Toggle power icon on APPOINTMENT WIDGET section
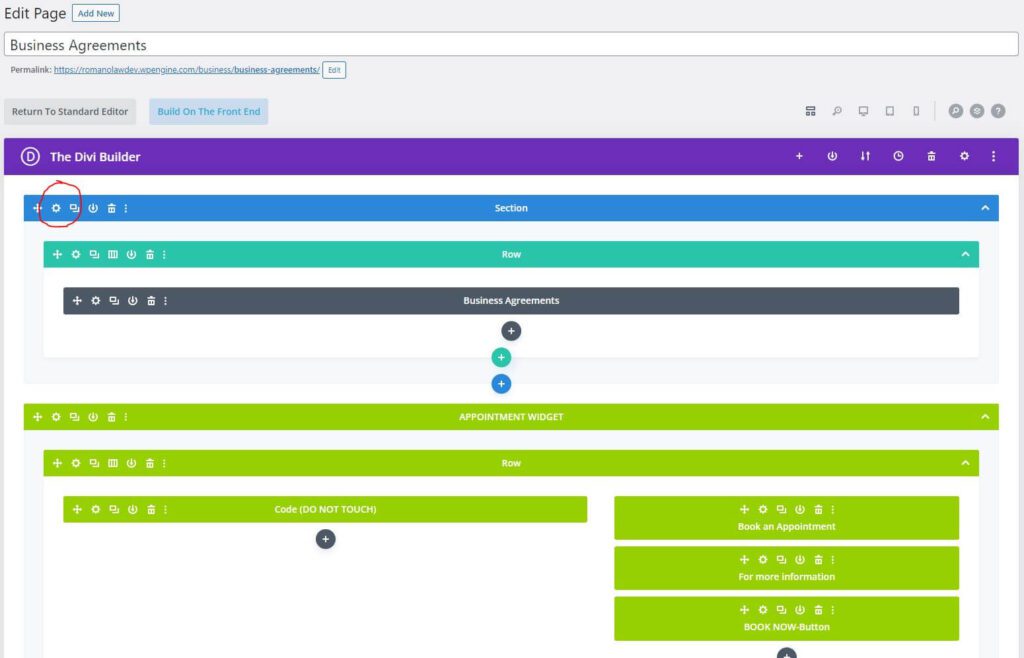The height and width of the screenshot is (658, 1024). (93, 417)
